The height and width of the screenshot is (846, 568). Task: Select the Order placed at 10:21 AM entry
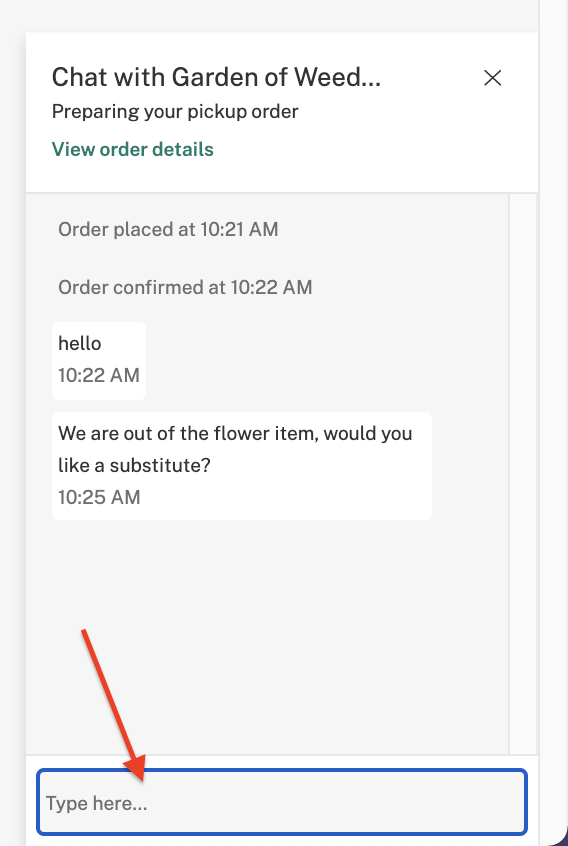pyautogui.click(x=168, y=229)
